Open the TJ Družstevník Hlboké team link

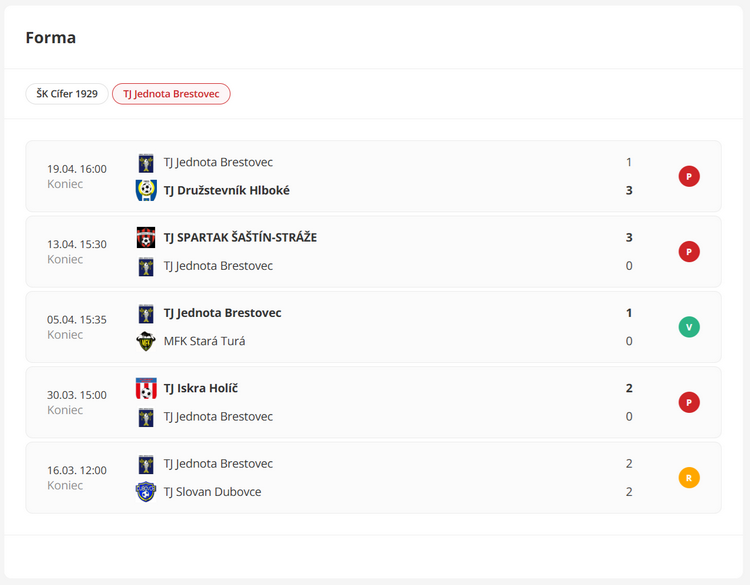coord(227,190)
